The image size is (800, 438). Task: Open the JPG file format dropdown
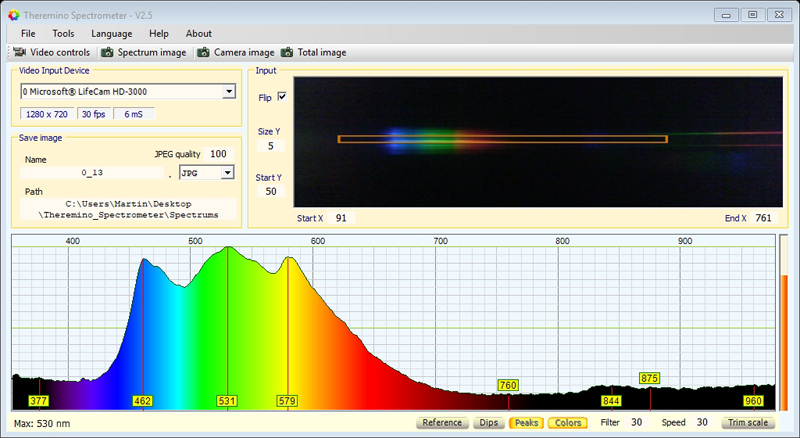click(227, 173)
